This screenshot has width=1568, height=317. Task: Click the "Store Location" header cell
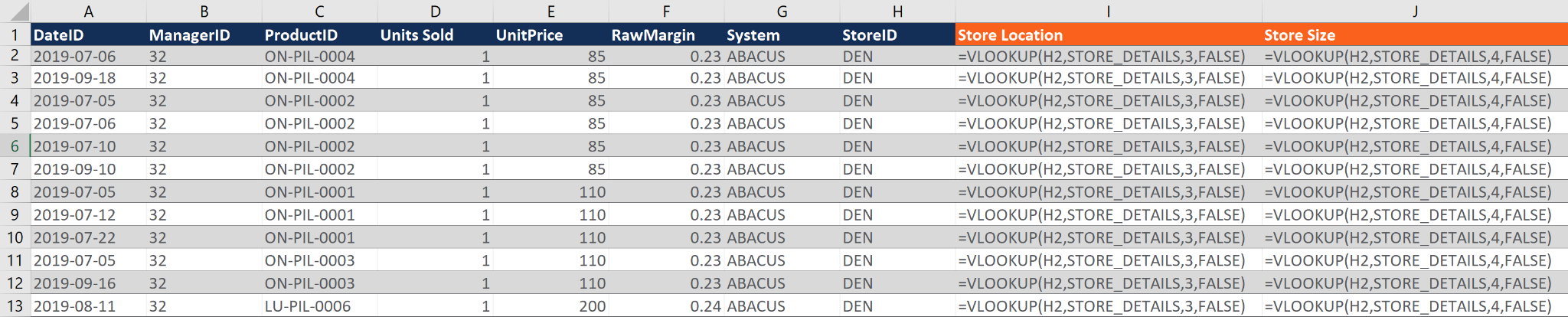[1108, 35]
